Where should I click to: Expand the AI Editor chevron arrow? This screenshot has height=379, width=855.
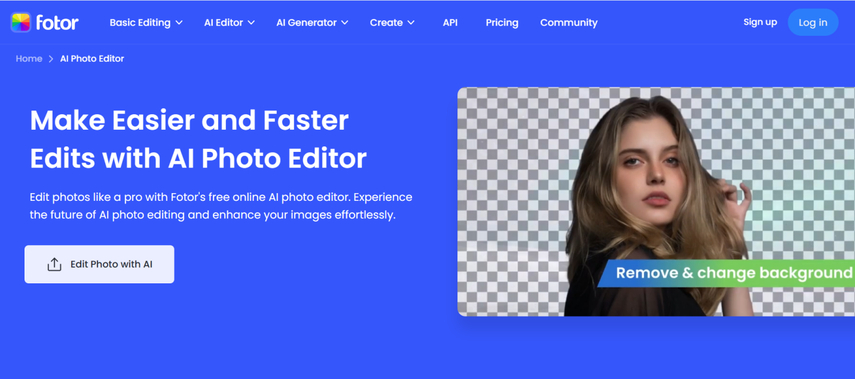coord(251,23)
